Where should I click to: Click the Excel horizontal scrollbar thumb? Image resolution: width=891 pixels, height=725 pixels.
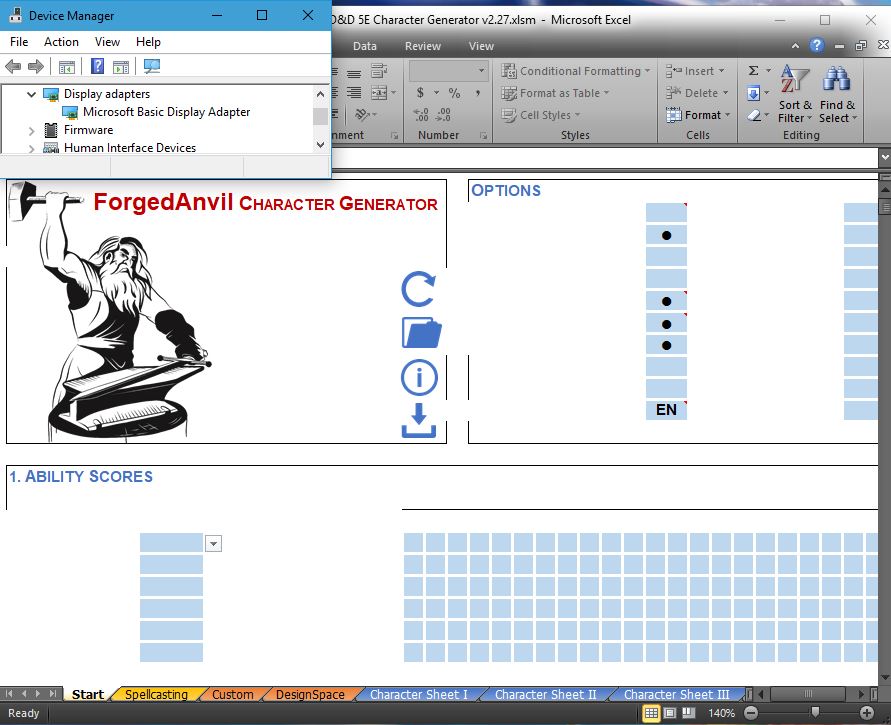(x=808, y=694)
